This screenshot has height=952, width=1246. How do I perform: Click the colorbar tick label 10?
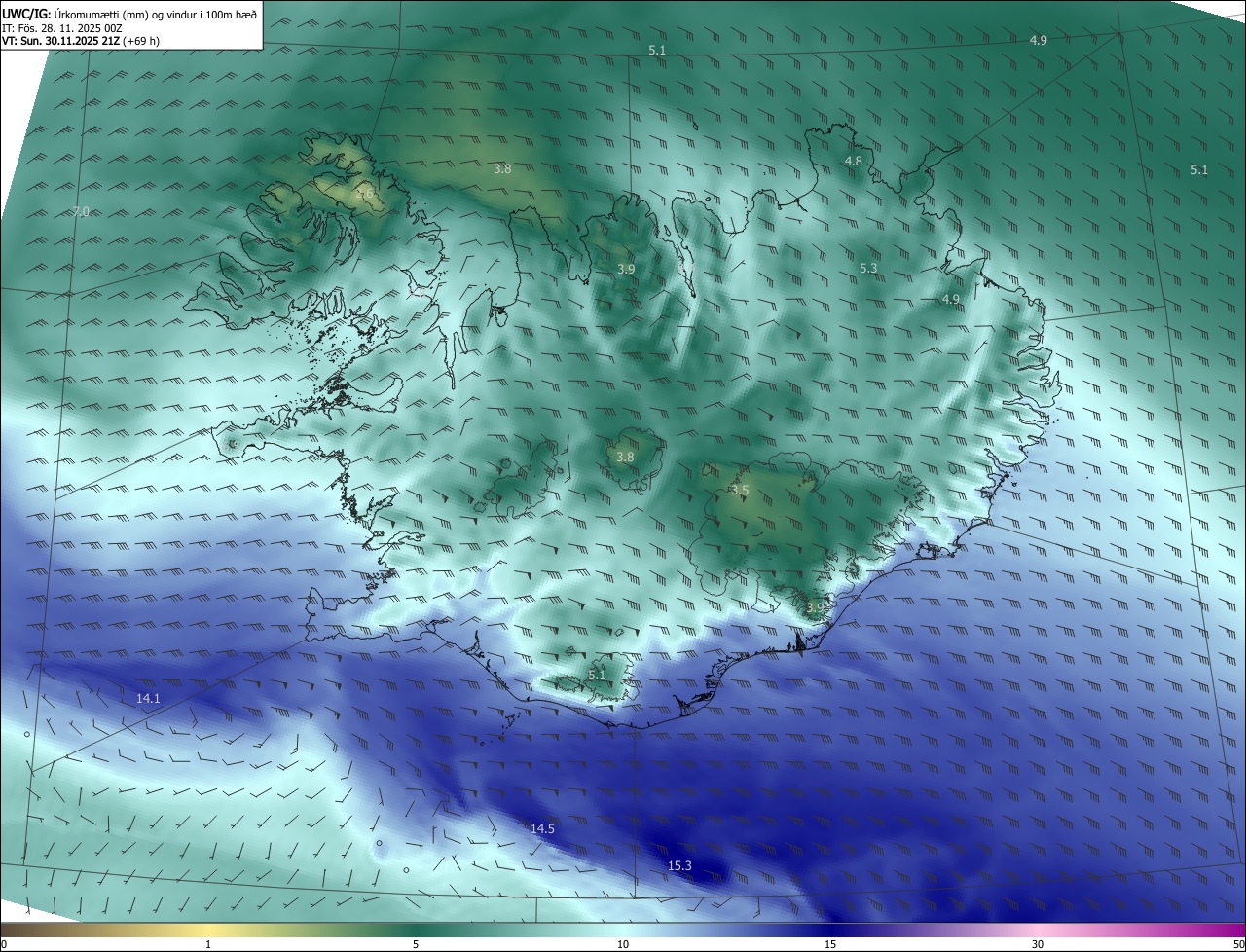623,944
